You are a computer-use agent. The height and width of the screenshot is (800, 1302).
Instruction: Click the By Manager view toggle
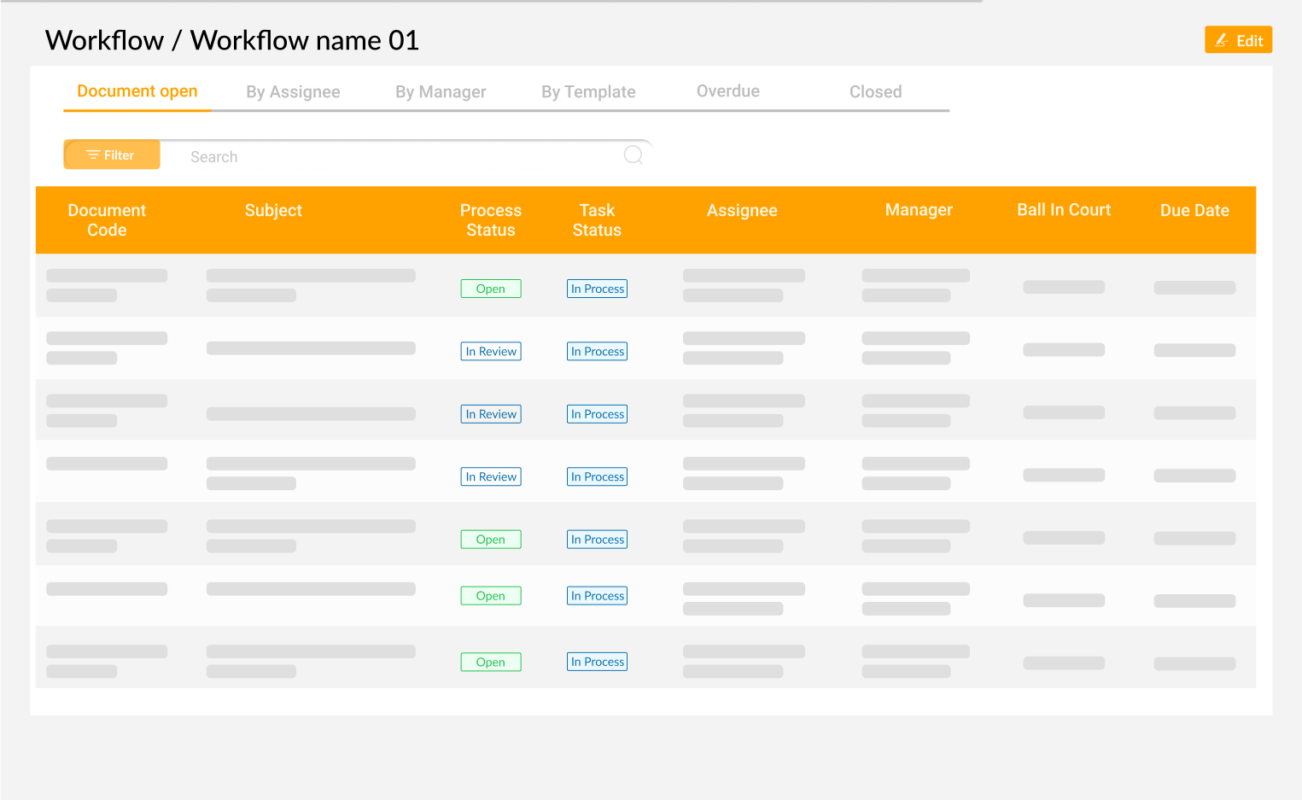(440, 91)
